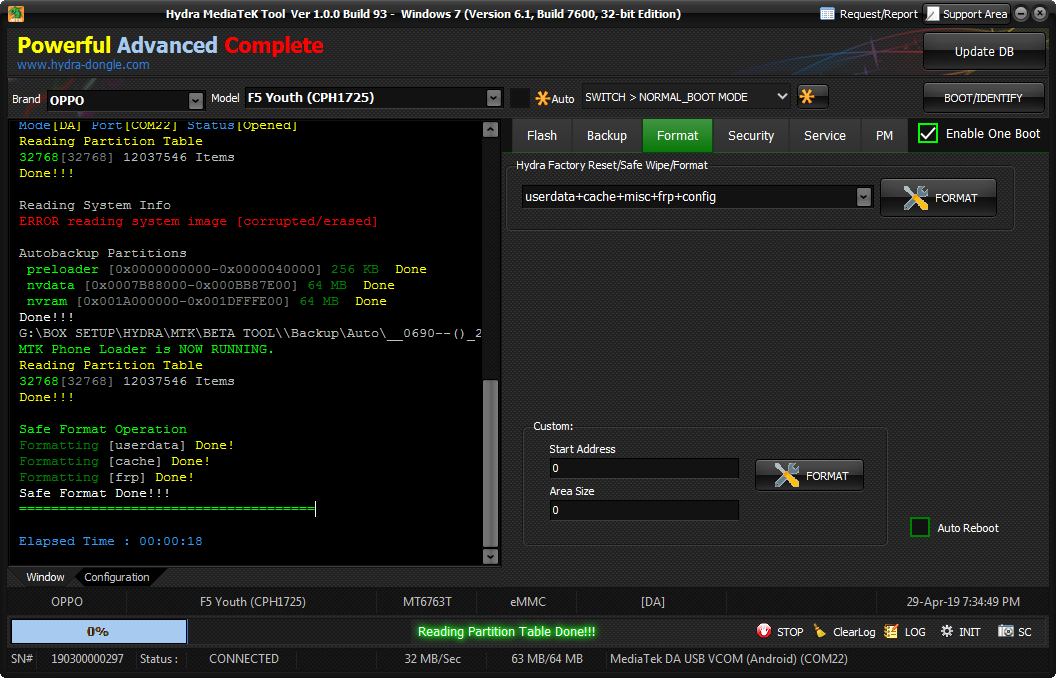Click the red STOP icon
This screenshot has height=678, width=1056.
point(764,631)
